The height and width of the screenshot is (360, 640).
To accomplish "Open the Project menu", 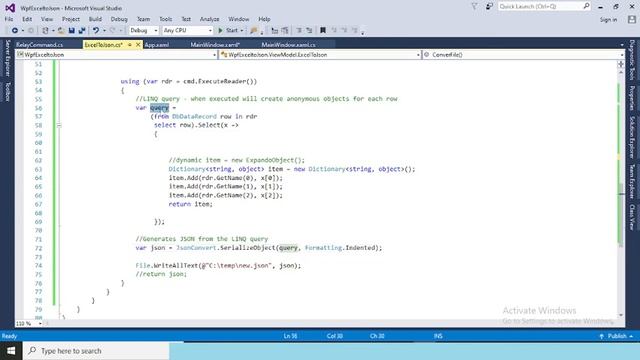I will pos(71,19).
